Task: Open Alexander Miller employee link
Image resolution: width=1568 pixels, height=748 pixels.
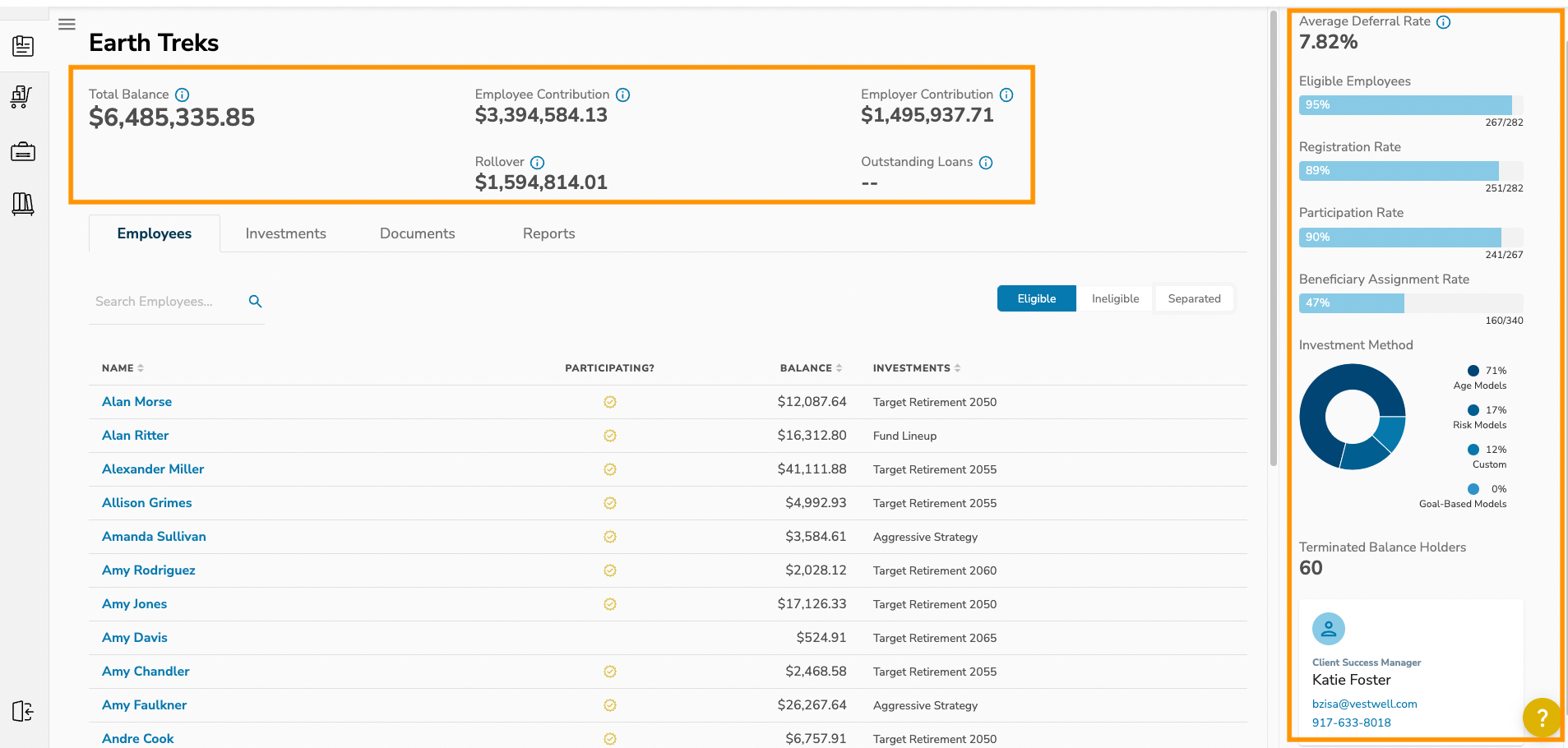Action: click(153, 469)
